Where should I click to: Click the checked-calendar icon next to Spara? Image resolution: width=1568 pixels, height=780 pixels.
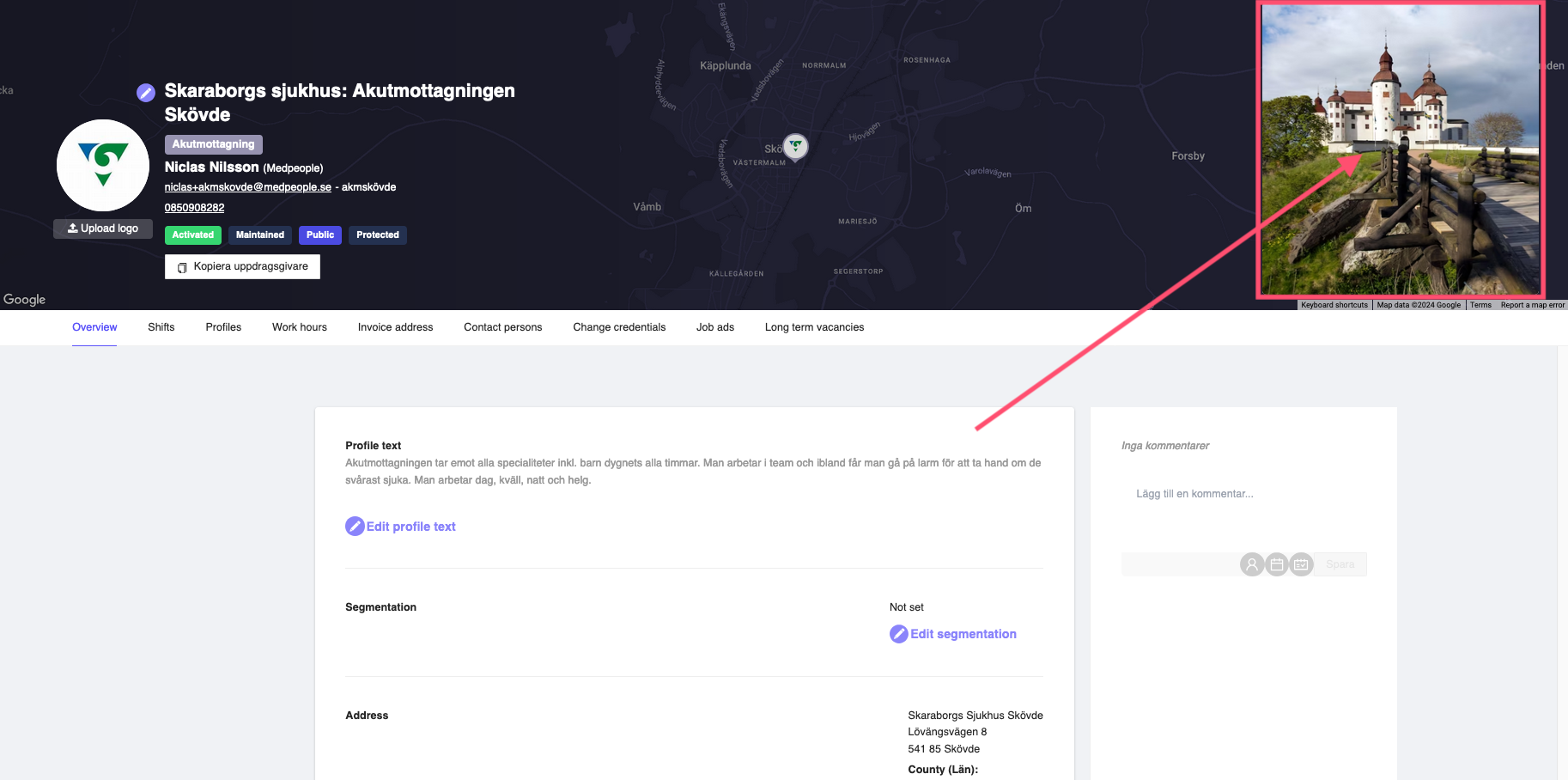pos(1300,564)
